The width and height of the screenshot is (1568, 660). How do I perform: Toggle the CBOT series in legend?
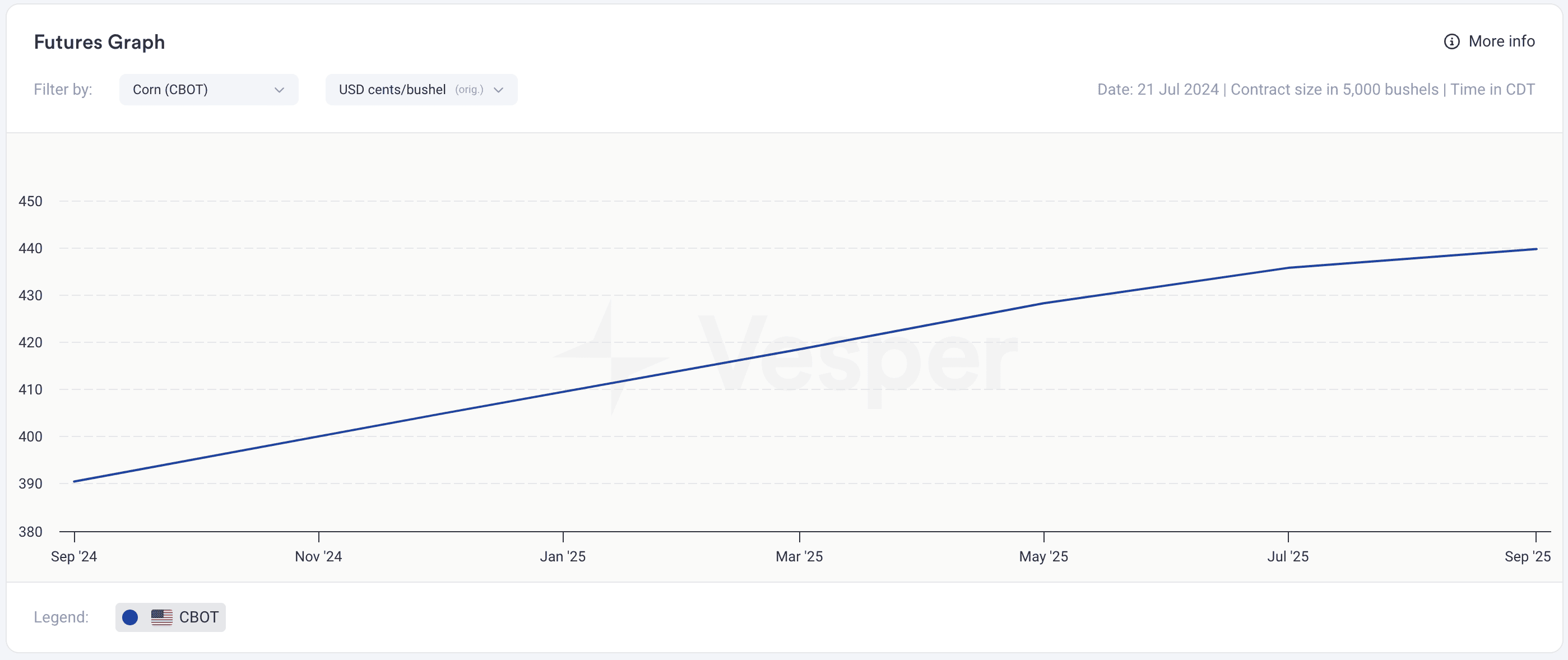[170, 617]
